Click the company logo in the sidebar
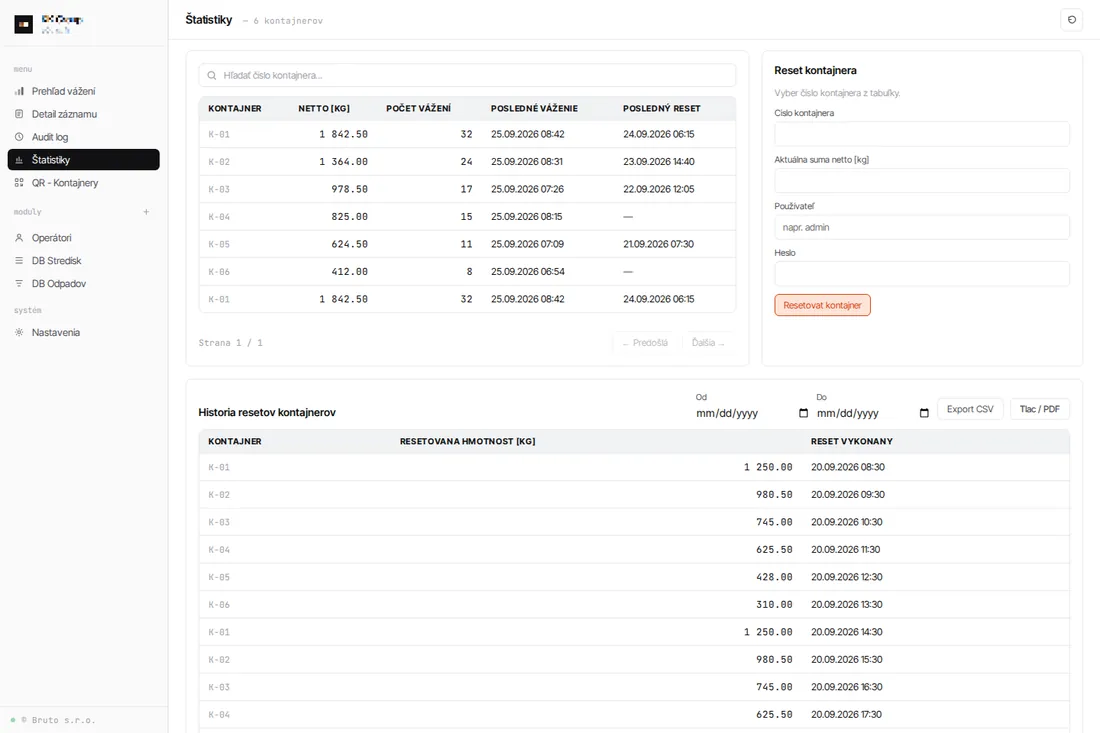1100x733 pixels. (x=24, y=25)
